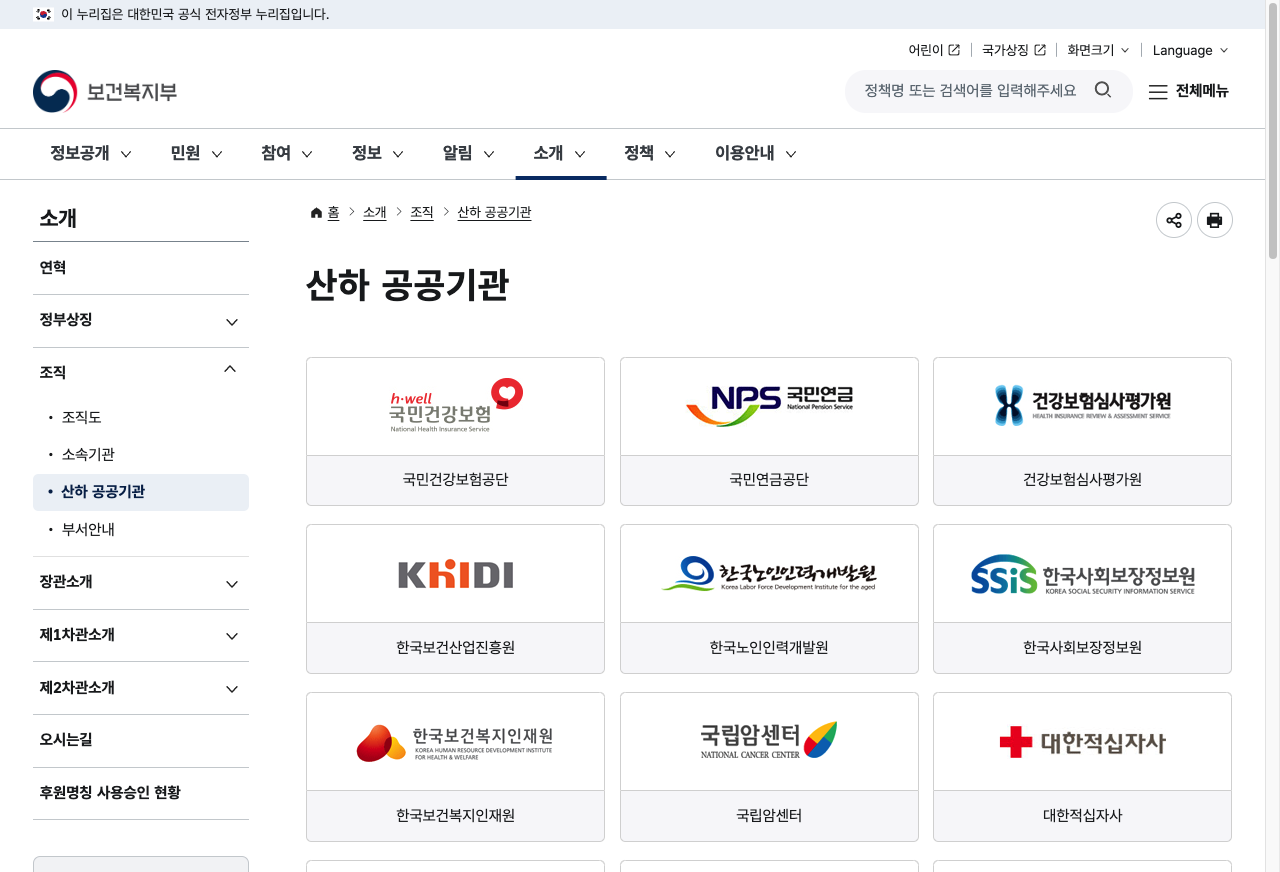
Task: Open 한국노인인력개발원 logo image
Action: pyautogui.click(x=769, y=574)
